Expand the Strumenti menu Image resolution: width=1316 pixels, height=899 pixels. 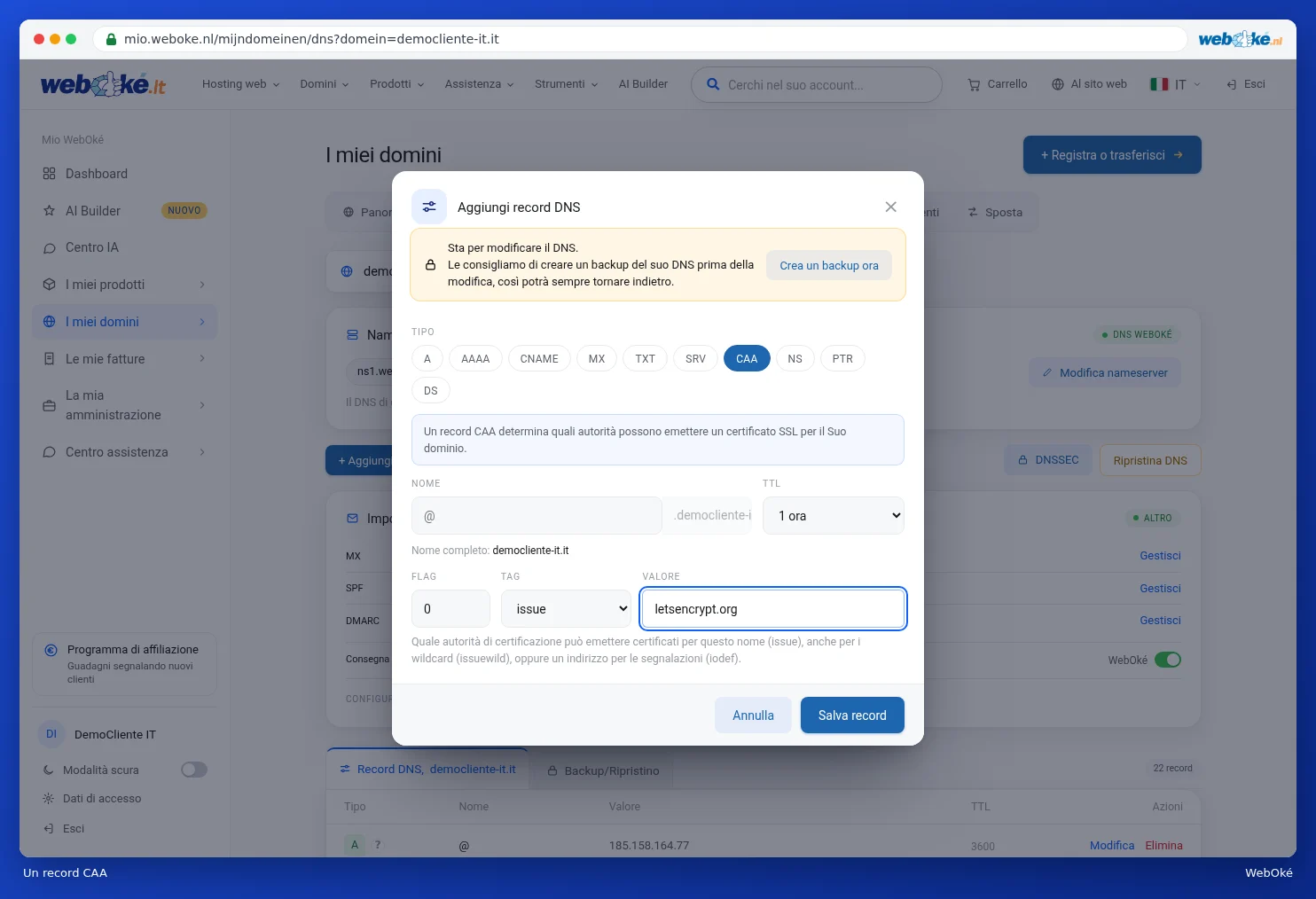[x=566, y=84]
